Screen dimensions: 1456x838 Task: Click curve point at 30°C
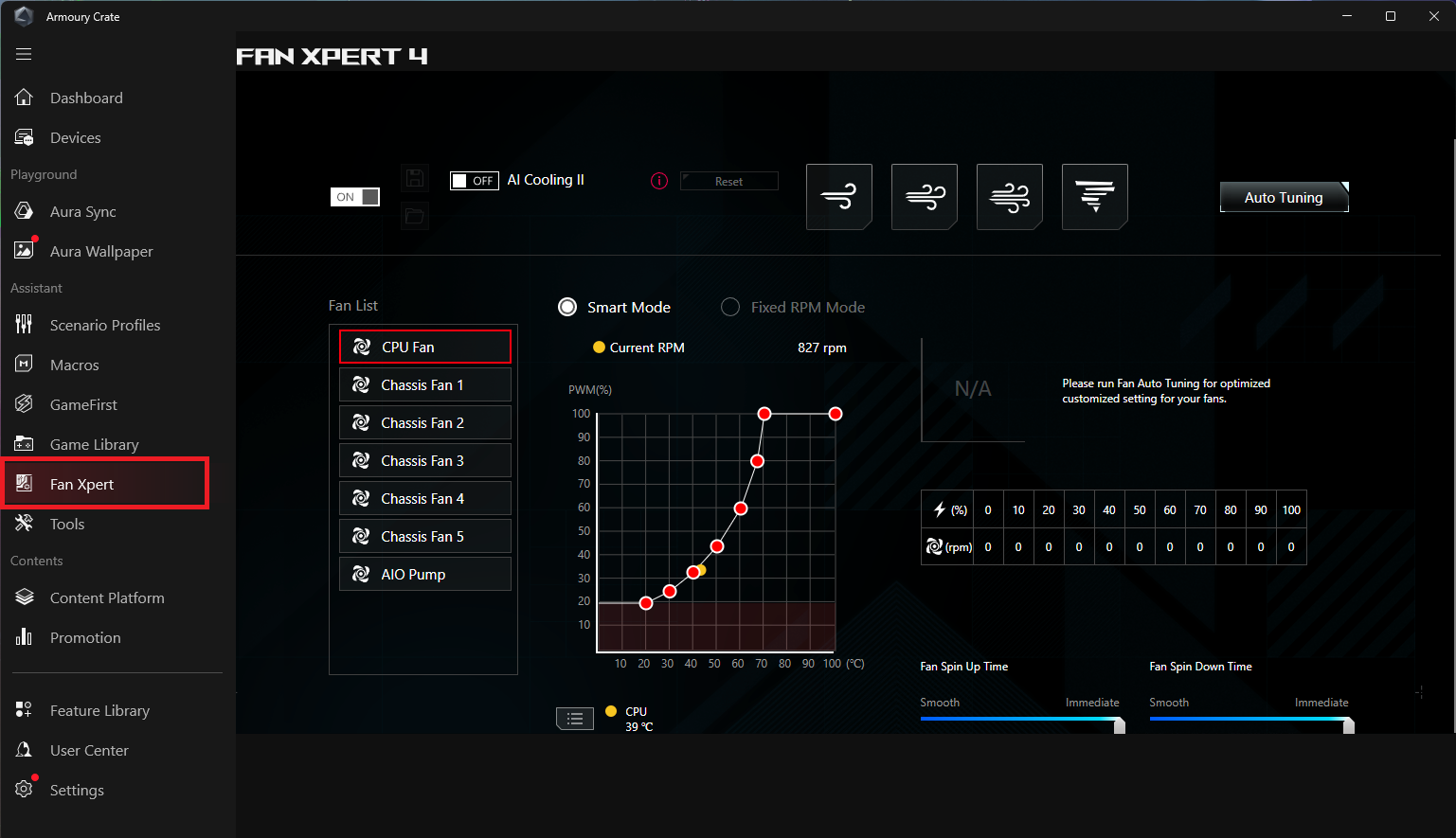670,591
